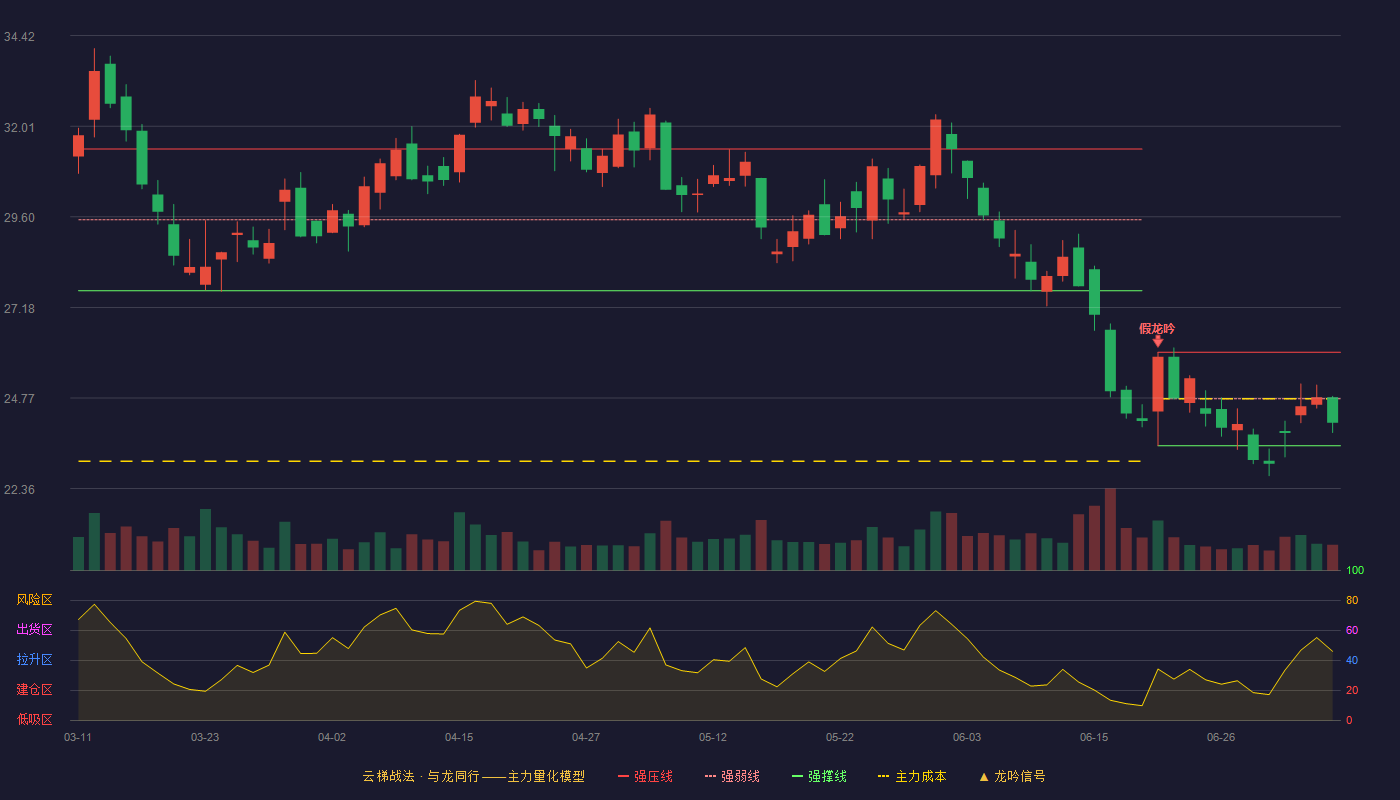Click the 04-15 date label

[x=459, y=737]
